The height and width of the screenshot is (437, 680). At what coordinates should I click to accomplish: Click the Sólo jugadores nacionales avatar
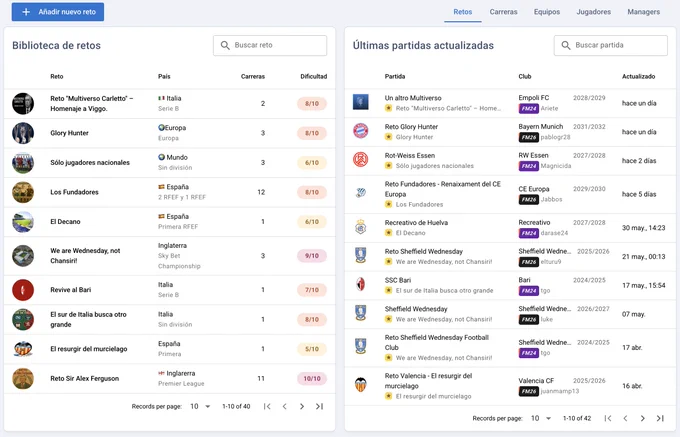coord(23,163)
